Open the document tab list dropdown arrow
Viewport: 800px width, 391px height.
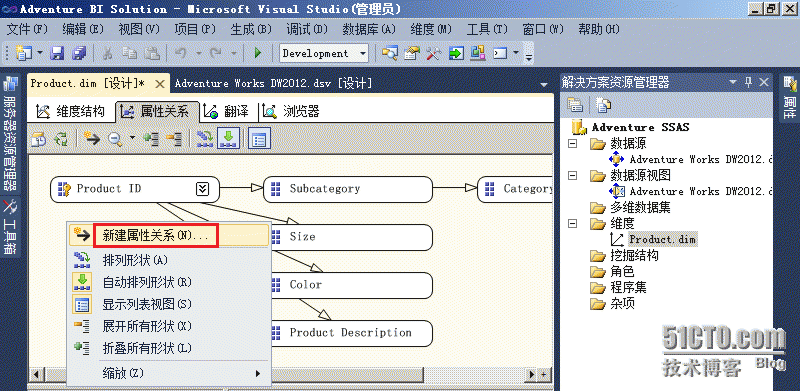tap(544, 84)
